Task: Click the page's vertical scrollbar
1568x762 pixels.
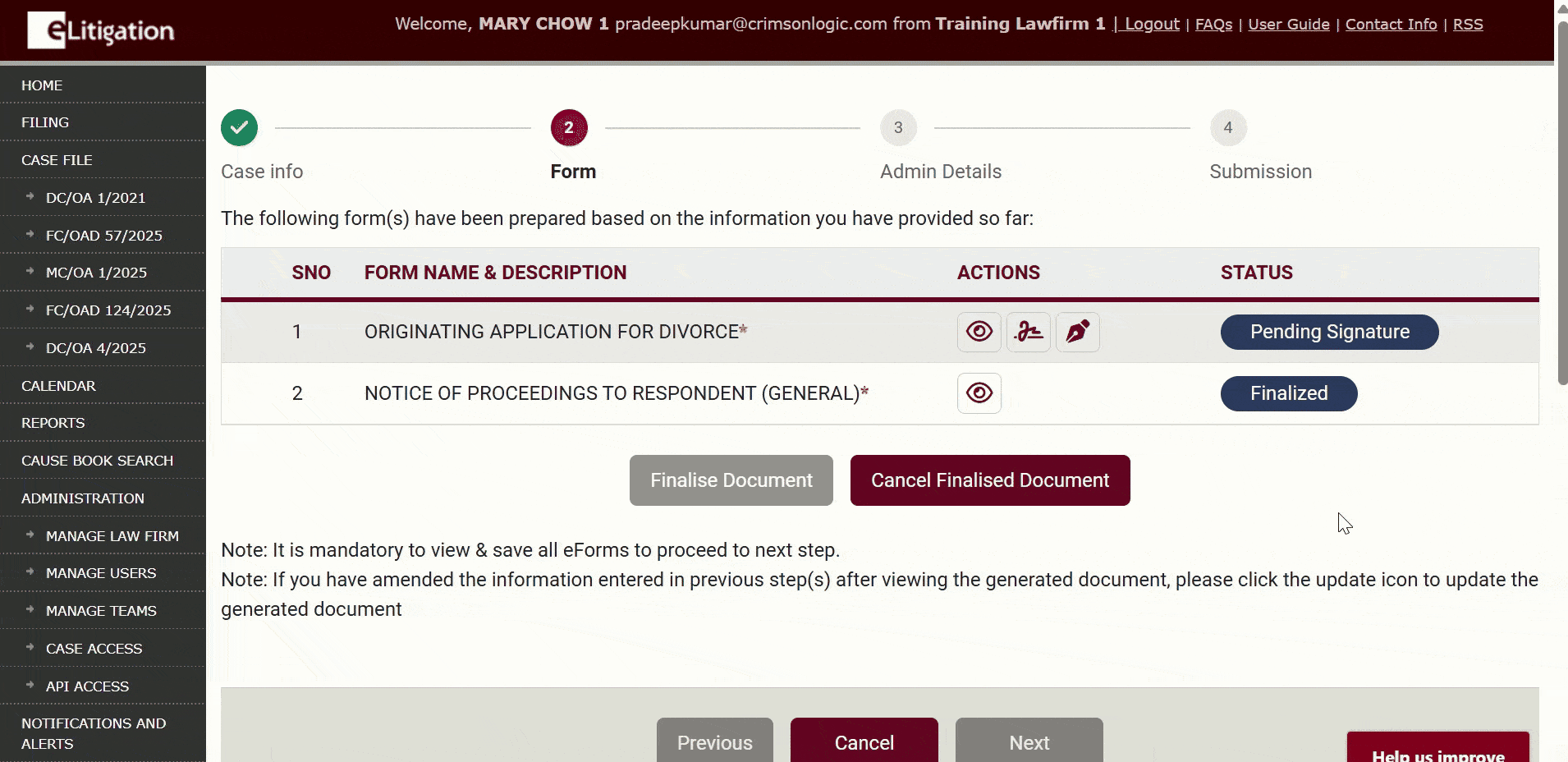Action: click(1562, 205)
